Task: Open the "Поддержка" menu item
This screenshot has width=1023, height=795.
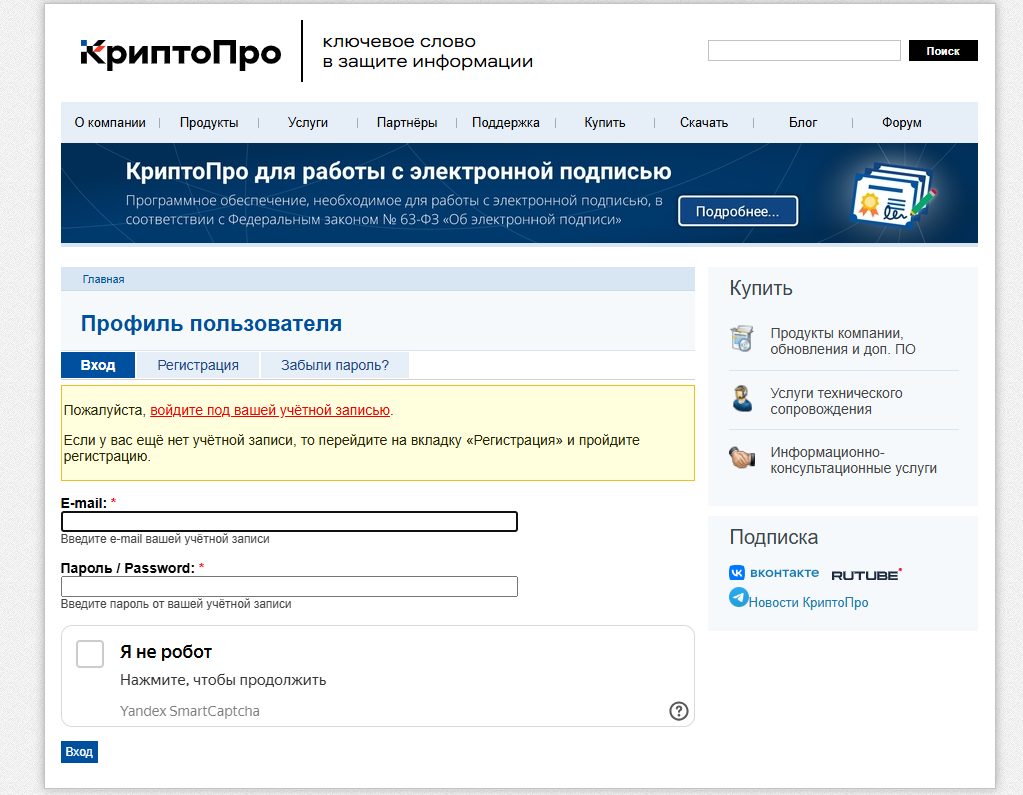Action: pyautogui.click(x=506, y=123)
